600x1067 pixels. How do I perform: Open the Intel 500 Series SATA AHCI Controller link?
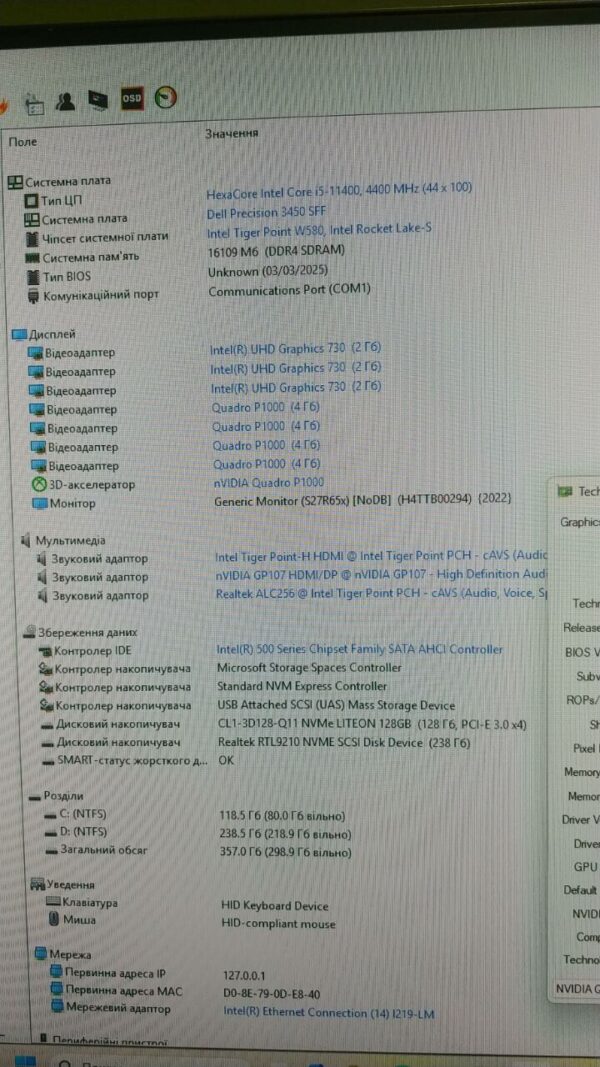tap(360, 650)
